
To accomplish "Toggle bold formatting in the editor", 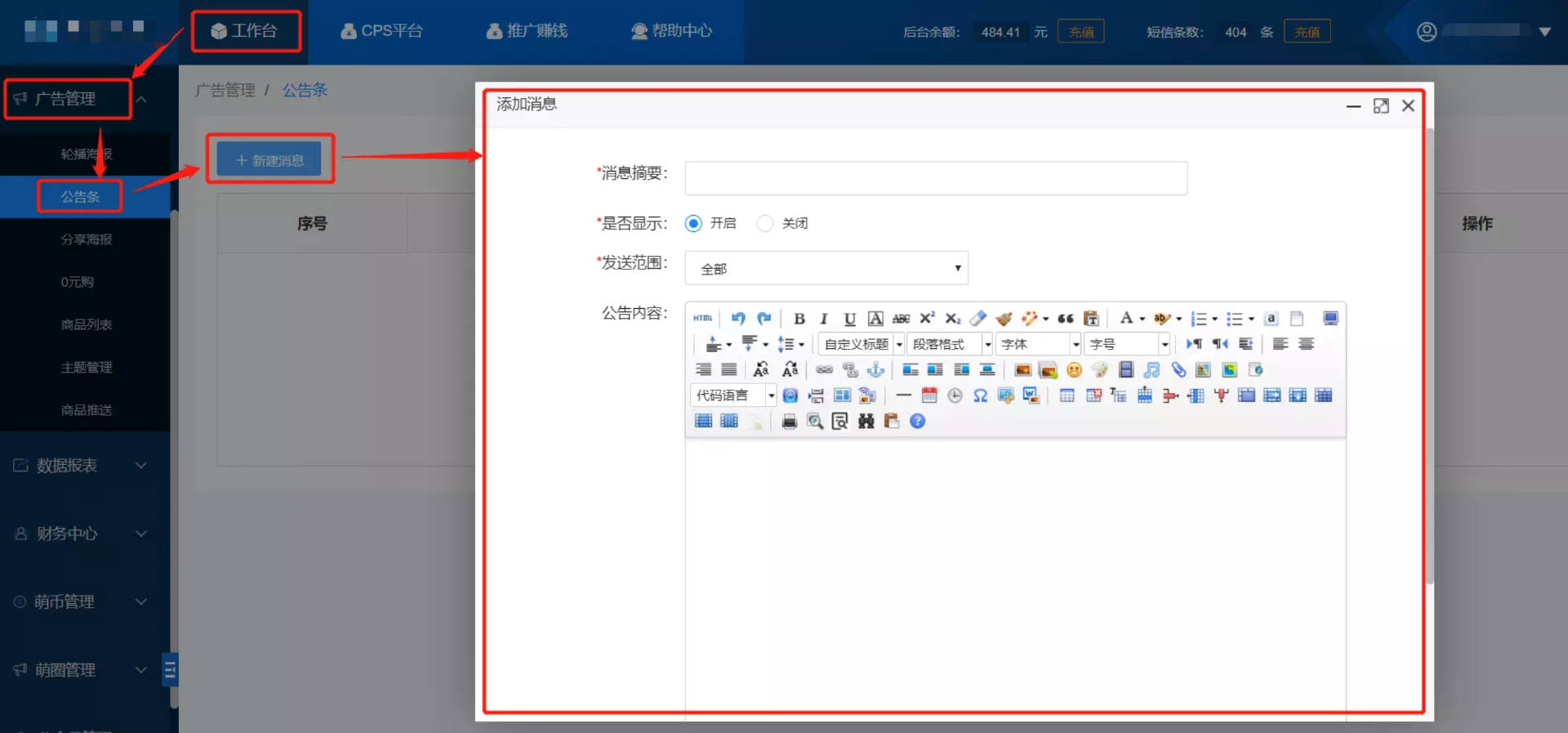I will (x=800, y=319).
